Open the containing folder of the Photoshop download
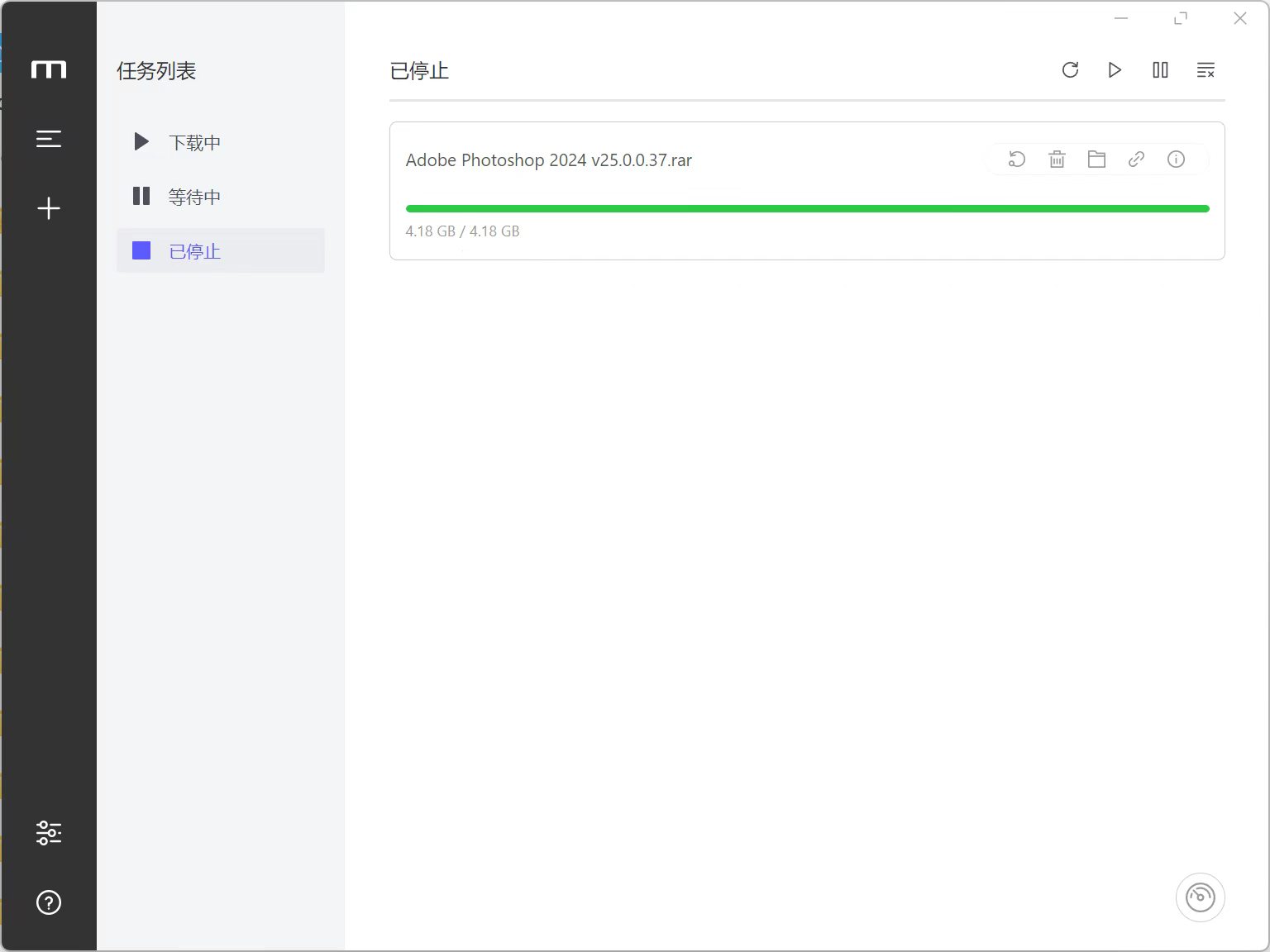Image resolution: width=1270 pixels, height=952 pixels. 1096,159
